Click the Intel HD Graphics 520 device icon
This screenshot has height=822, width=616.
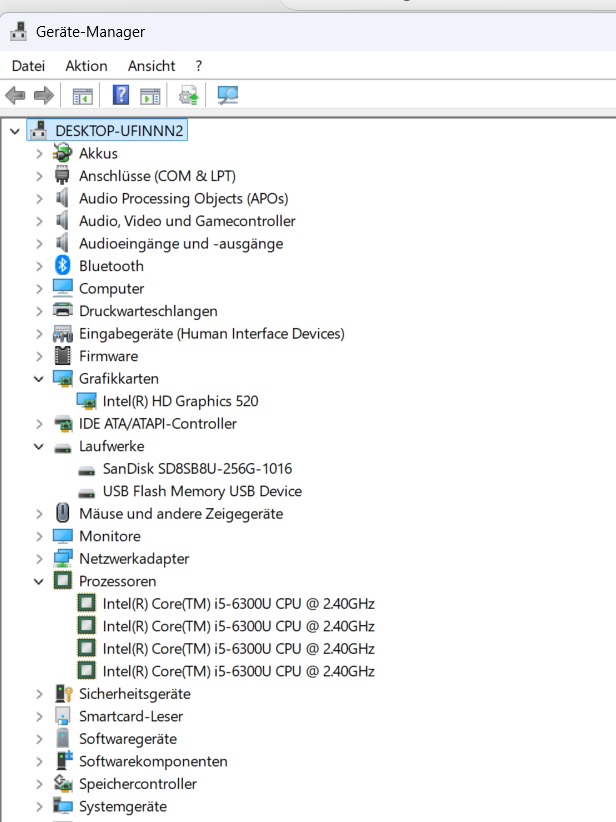click(87, 401)
